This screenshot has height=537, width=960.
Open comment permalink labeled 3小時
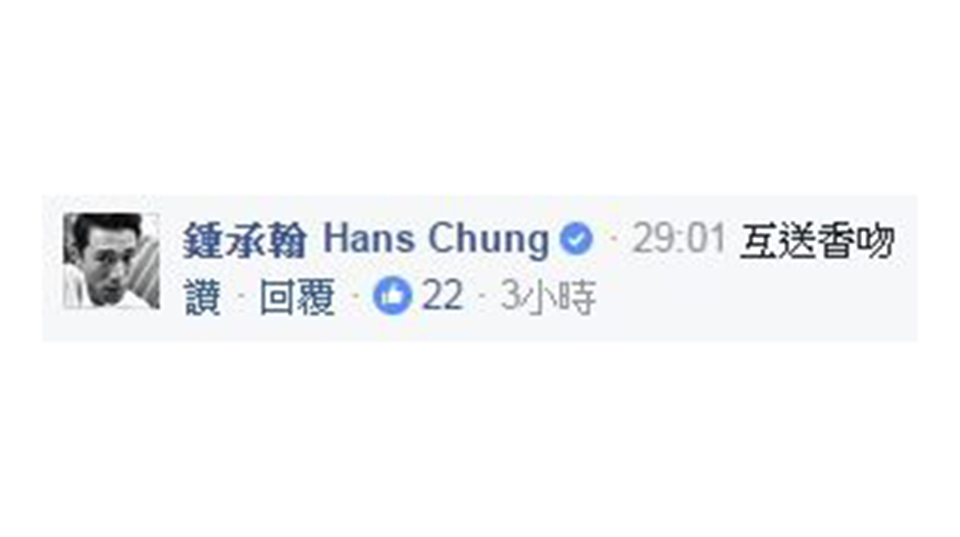pyautogui.click(x=548, y=297)
